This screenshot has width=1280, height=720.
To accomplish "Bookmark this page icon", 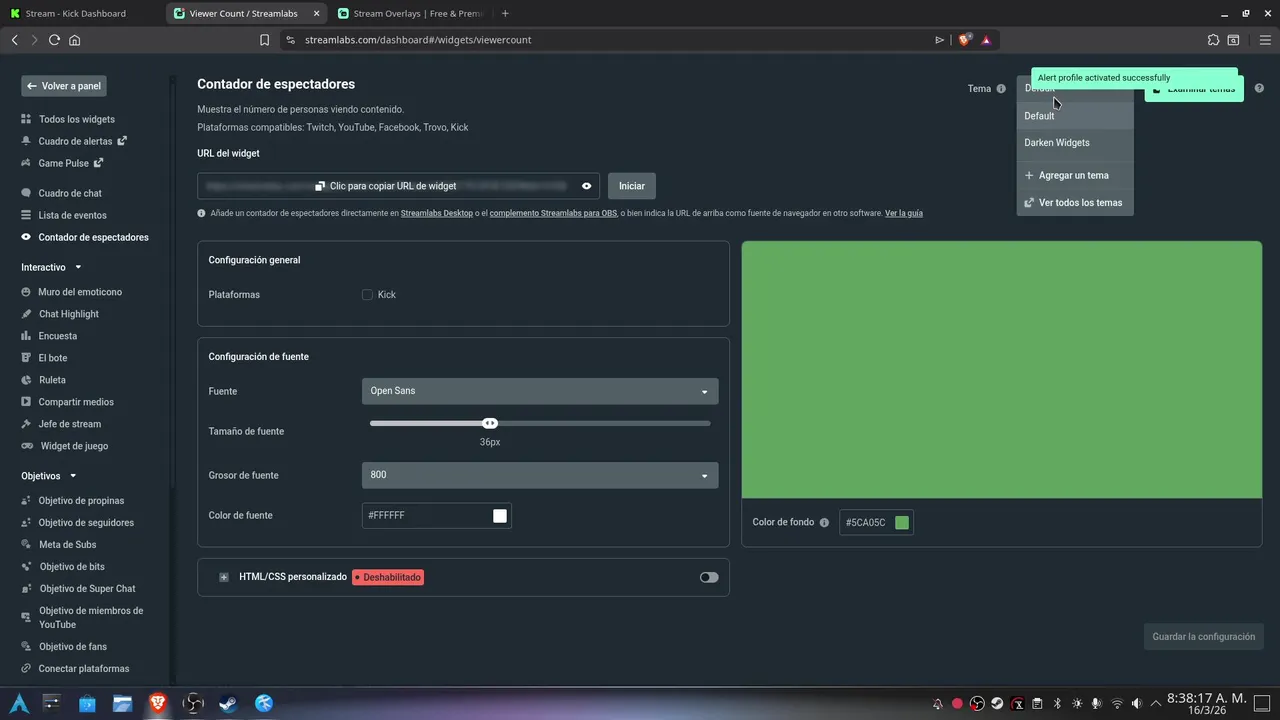I will point(264,40).
